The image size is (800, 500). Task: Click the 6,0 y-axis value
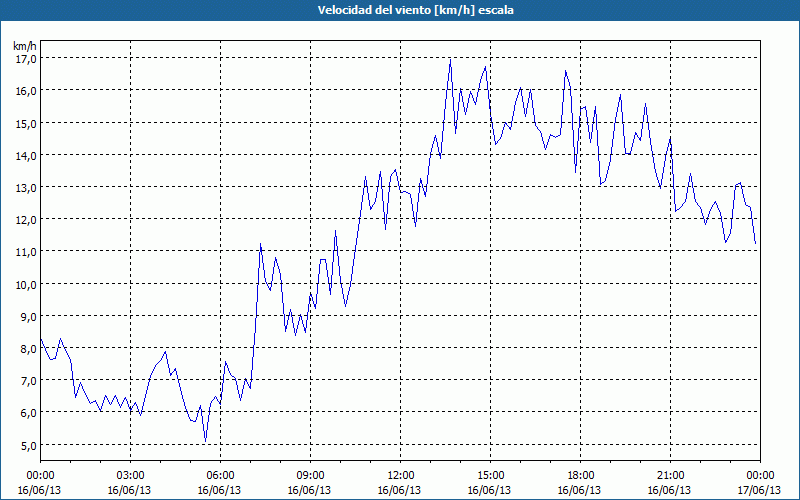point(28,413)
